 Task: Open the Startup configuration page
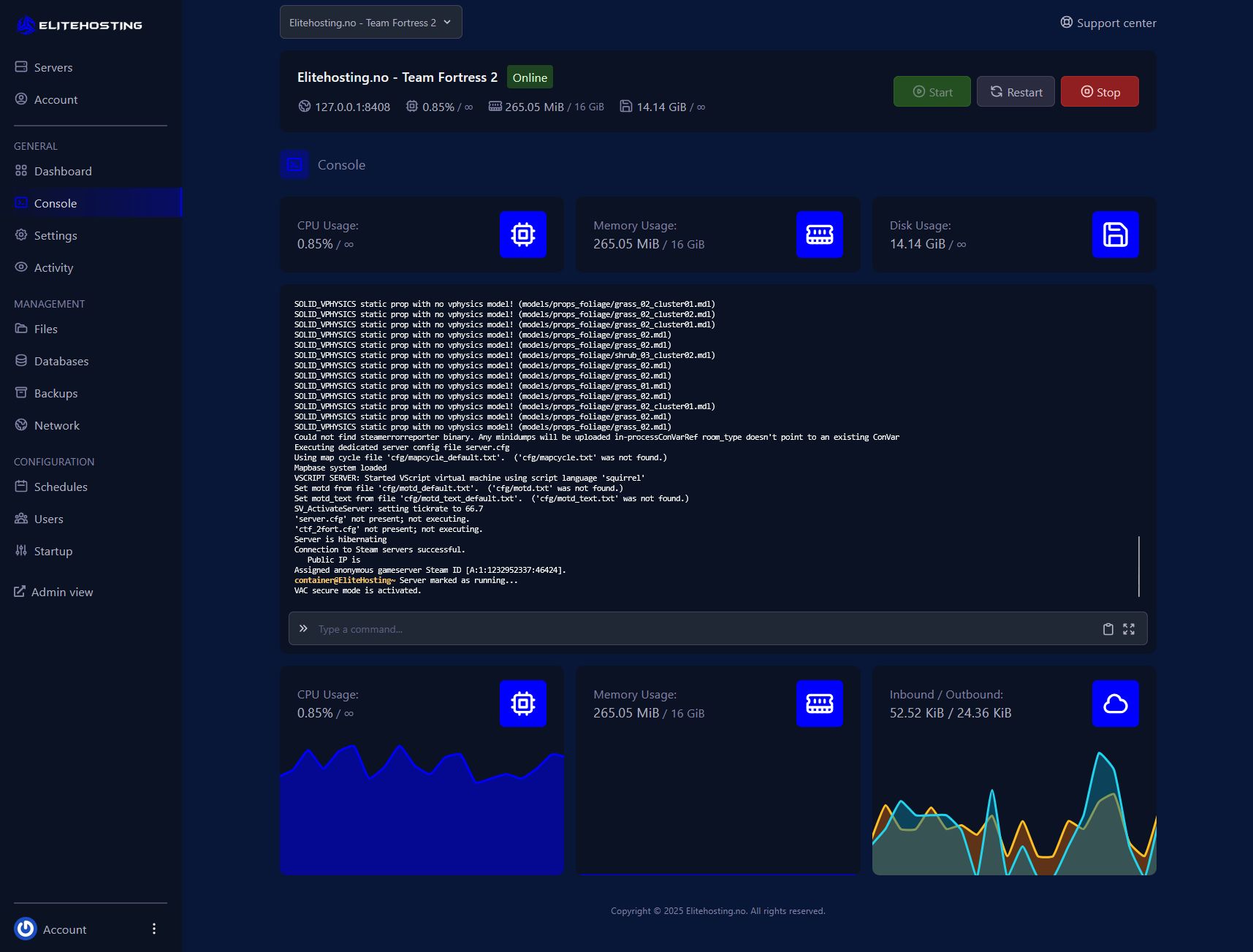tap(53, 551)
